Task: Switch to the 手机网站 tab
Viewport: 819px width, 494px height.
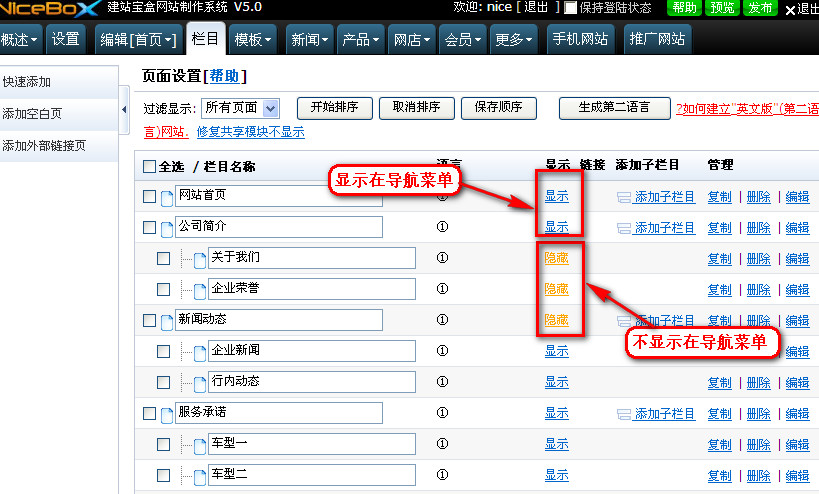Action: (581, 40)
